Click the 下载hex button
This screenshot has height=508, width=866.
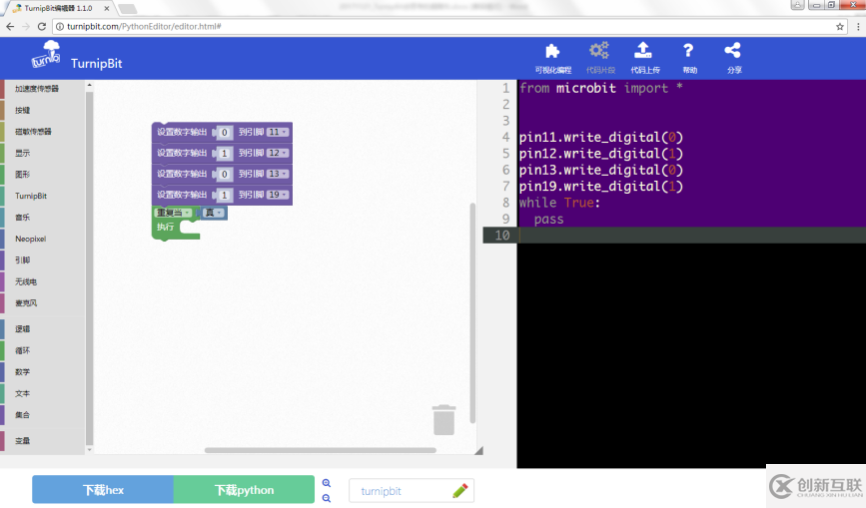(103, 490)
